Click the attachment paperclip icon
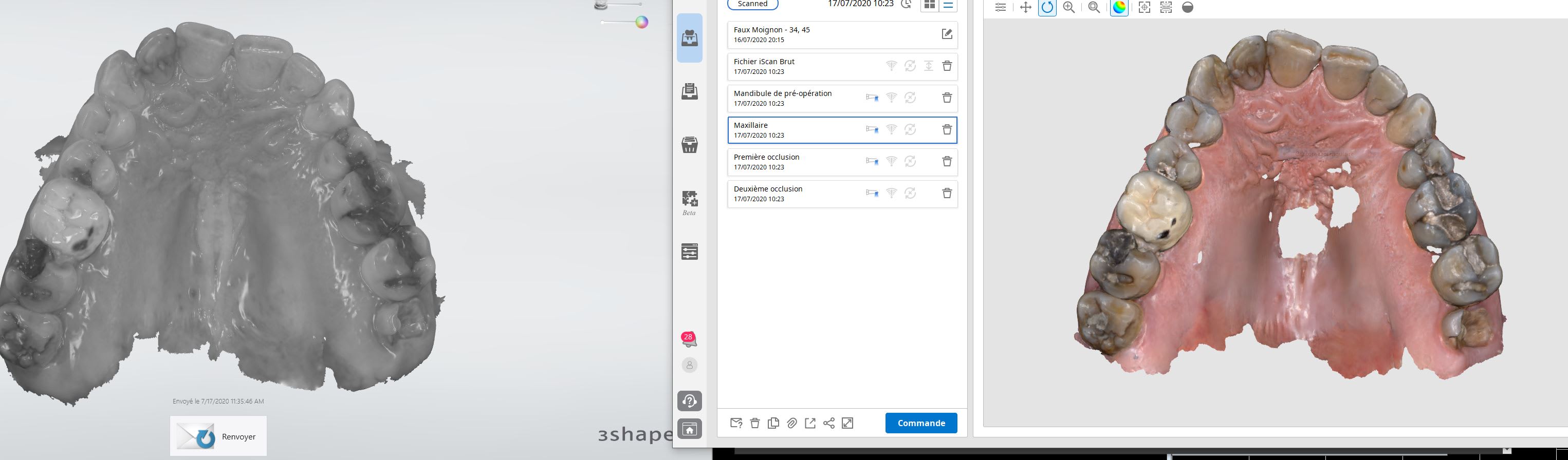Image resolution: width=1568 pixels, height=460 pixels. coord(792,424)
